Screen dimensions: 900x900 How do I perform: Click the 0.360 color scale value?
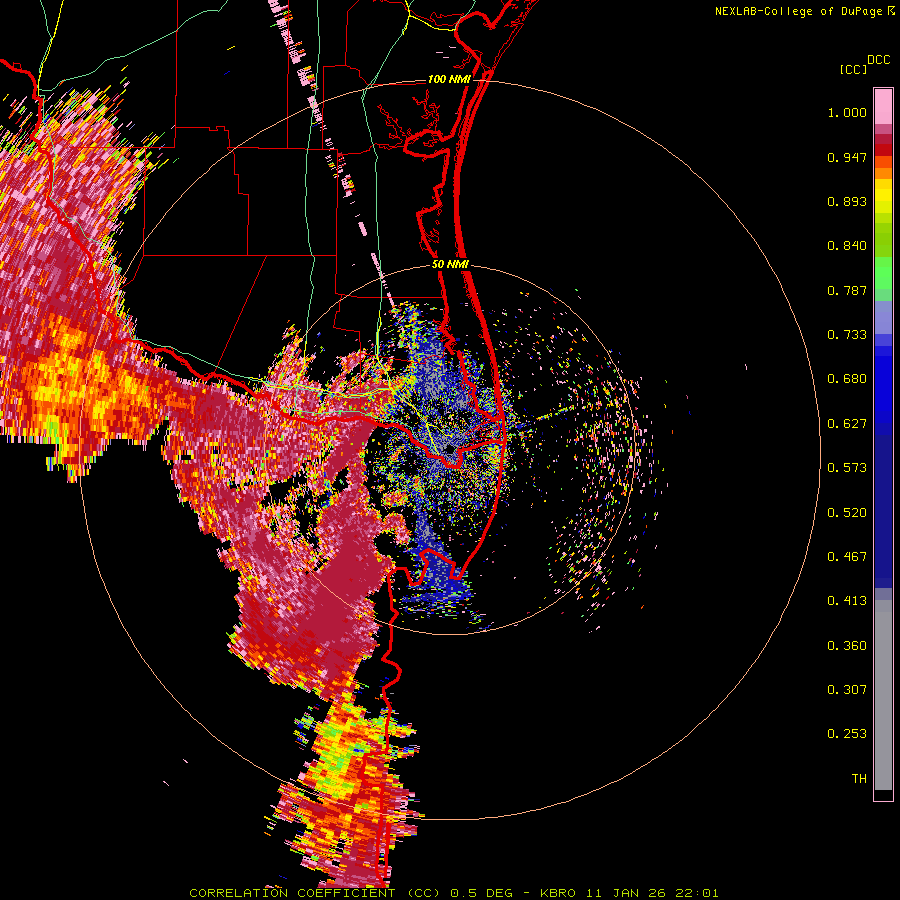(847, 646)
